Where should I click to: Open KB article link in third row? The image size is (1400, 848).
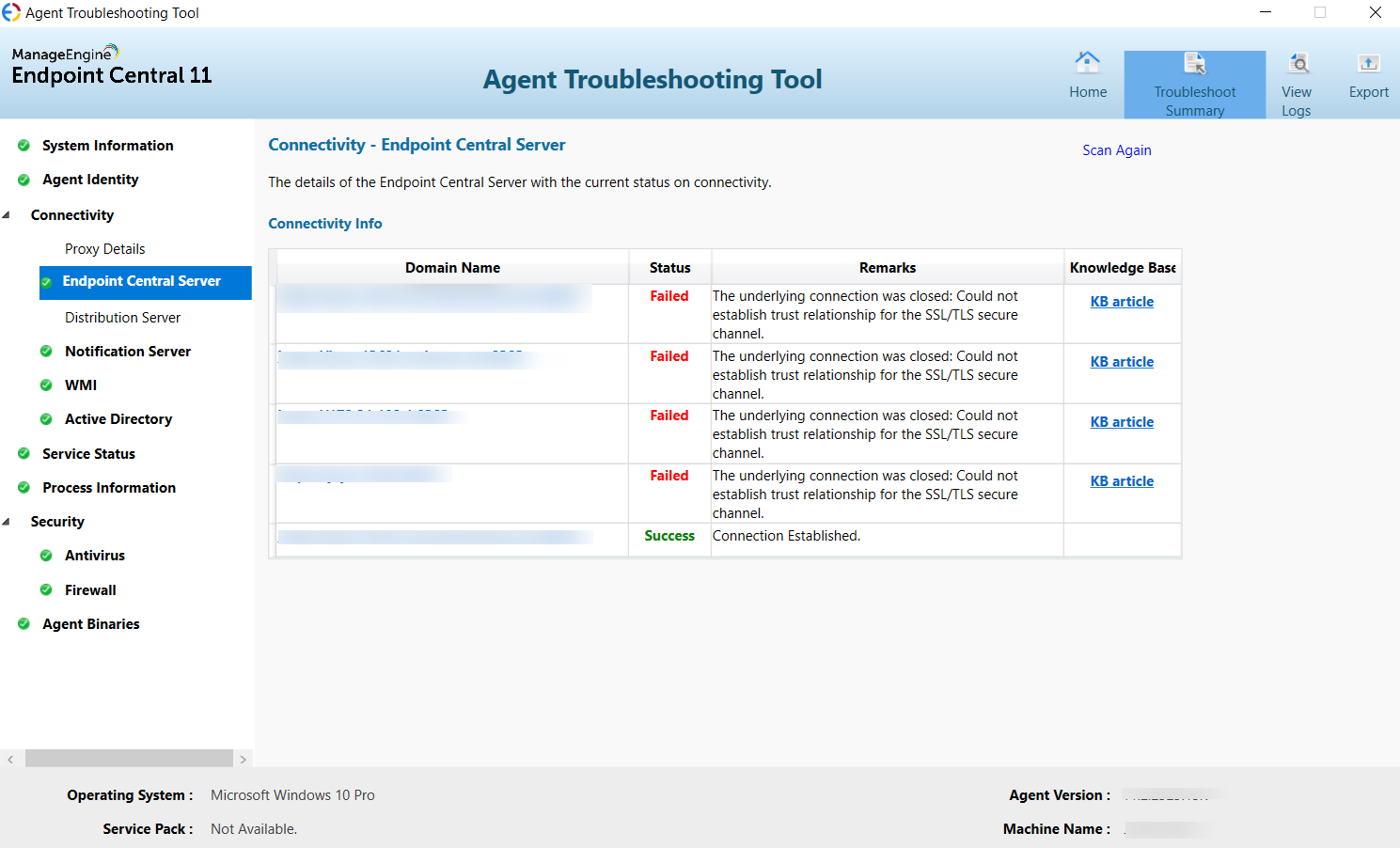point(1122,422)
